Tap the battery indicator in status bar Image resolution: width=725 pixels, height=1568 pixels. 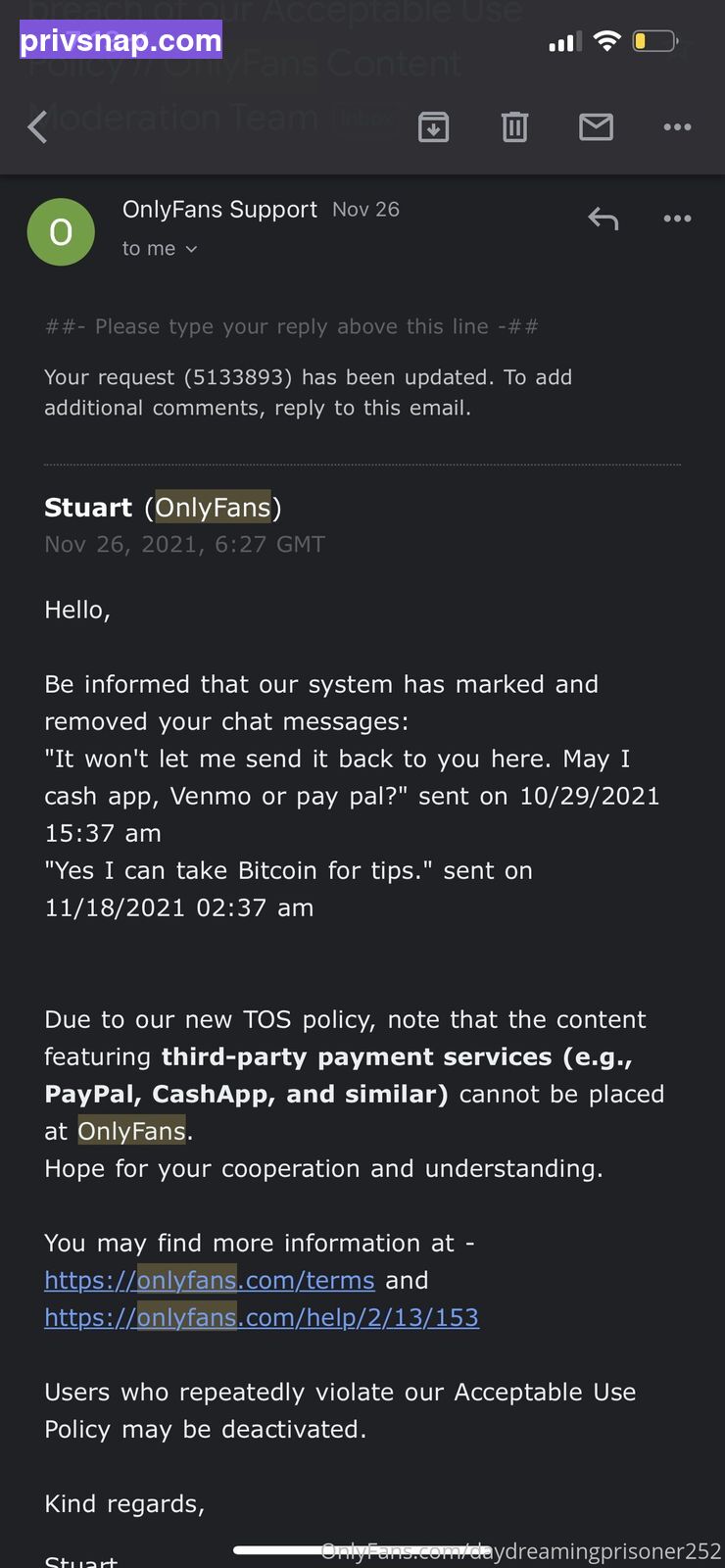point(655,41)
